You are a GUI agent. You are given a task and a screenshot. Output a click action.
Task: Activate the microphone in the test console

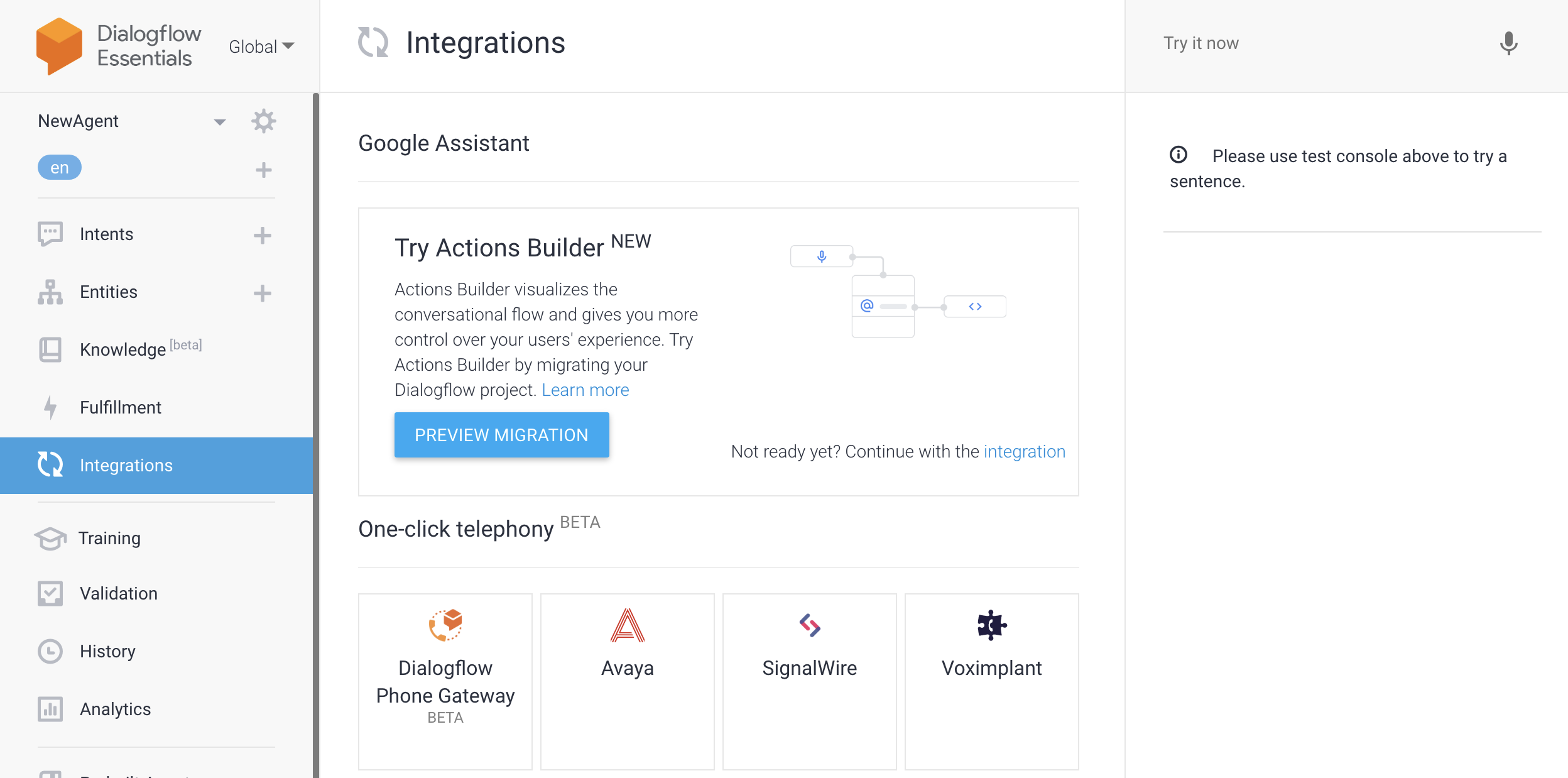coord(1508,44)
